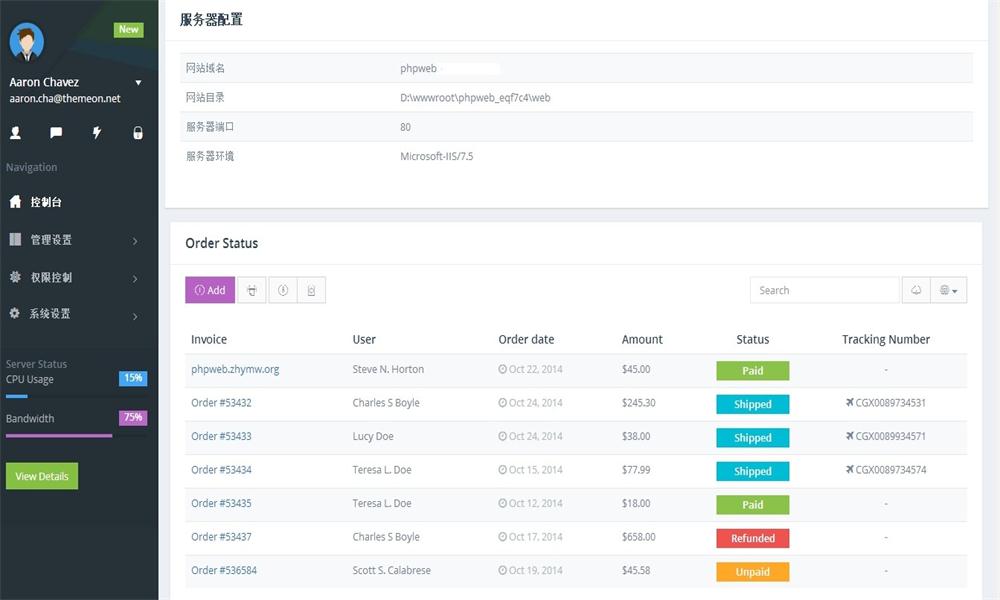The height and width of the screenshot is (600, 1000).
Task: Click the last icon button right of Add
Action: click(x=311, y=290)
